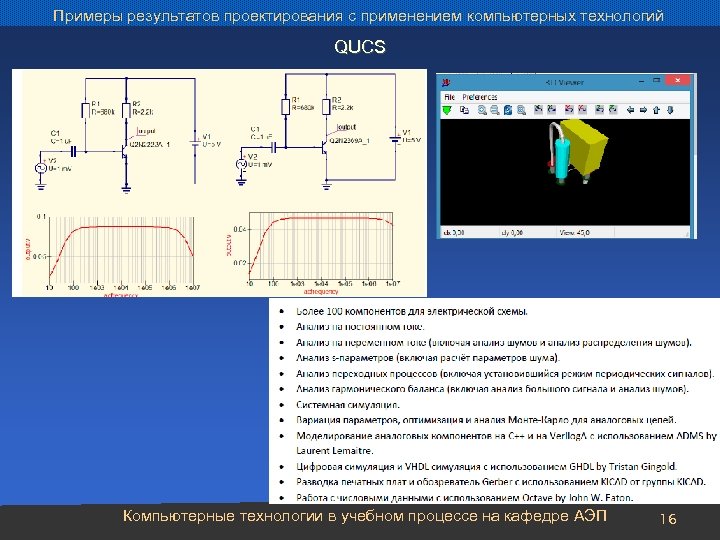Image resolution: width=720 pixels, height=540 pixels.
Task: Move view right with right arrow icon
Action: click(643, 110)
